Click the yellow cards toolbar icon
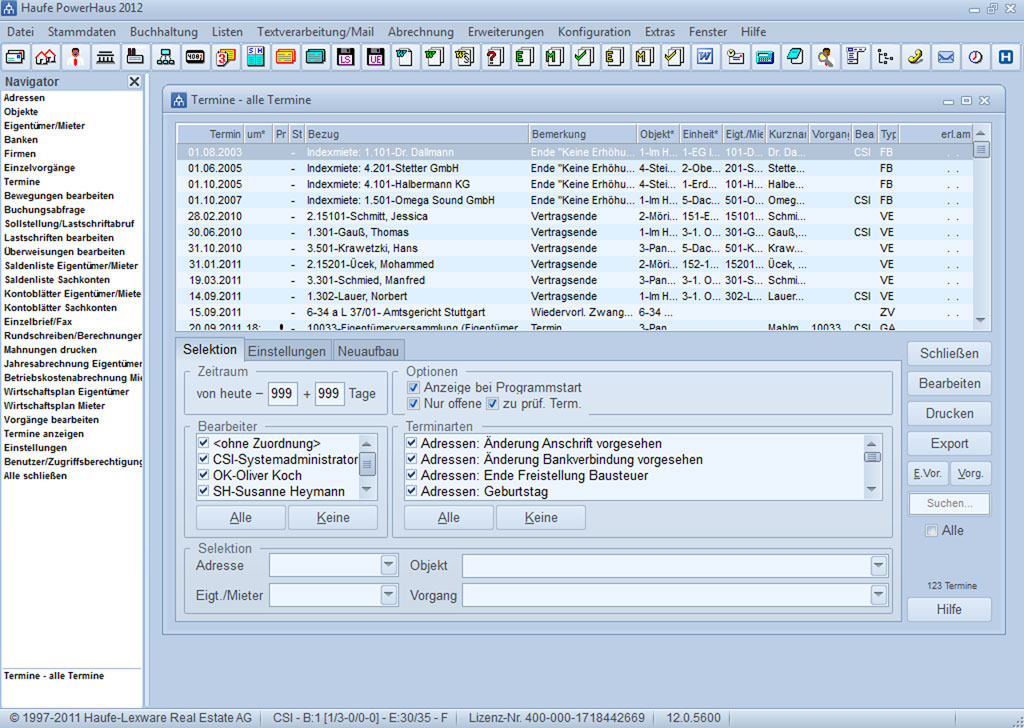The height and width of the screenshot is (728, 1024). point(285,57)
